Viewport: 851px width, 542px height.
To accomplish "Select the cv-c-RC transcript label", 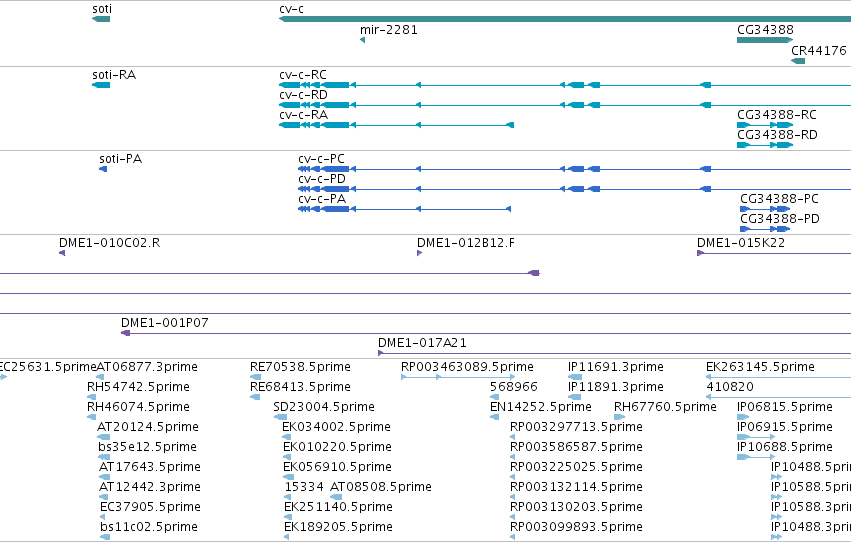I will [303, 74].
